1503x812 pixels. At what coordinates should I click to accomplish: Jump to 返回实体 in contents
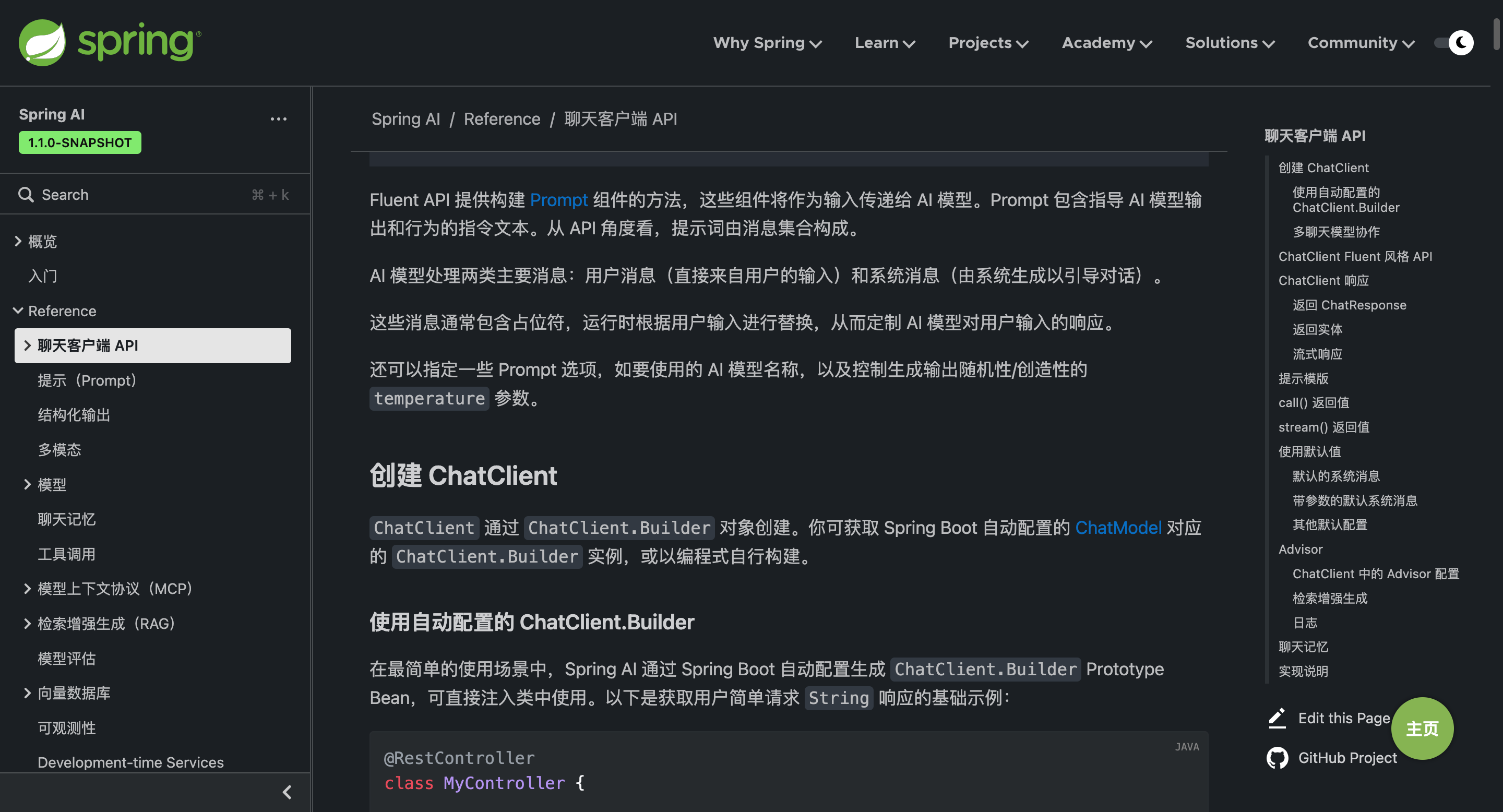click(1317, 329)
